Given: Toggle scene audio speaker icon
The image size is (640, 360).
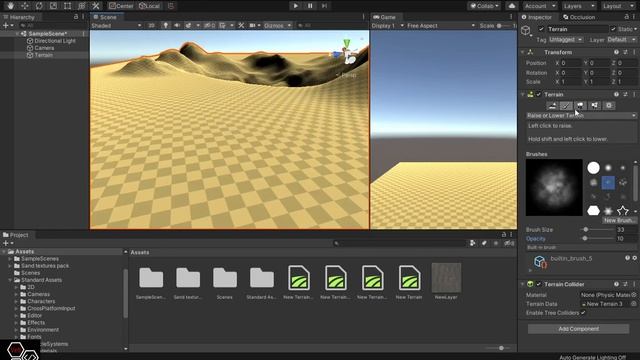Looking at the screenshot, I should point(177,25).
